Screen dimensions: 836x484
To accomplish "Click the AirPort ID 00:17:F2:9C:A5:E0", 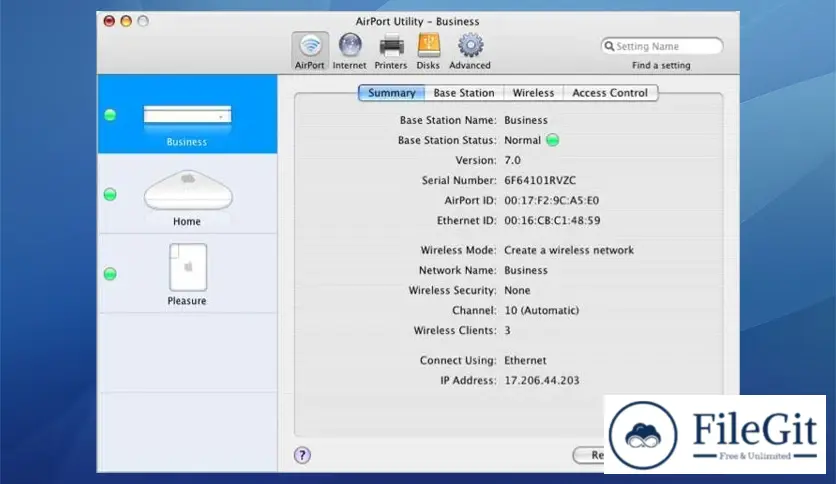I will click(x=552, y=200).
